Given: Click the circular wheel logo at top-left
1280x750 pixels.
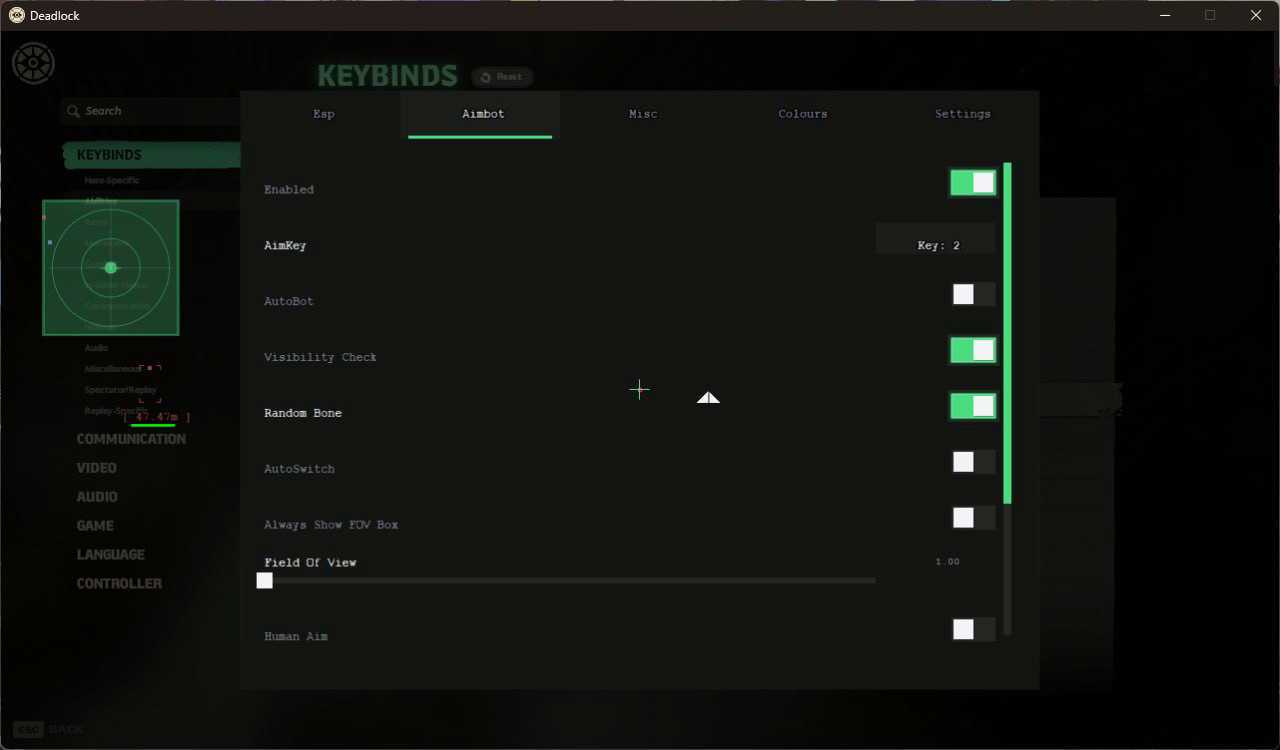Looking at the screenshot, I should [33, 63].
